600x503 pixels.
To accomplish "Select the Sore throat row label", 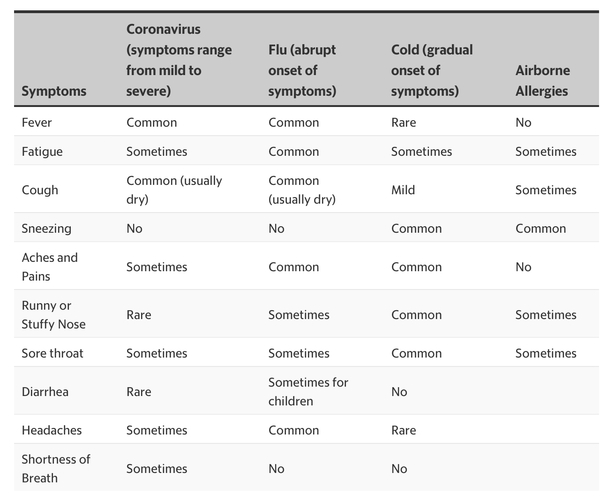I will point(52,353).
